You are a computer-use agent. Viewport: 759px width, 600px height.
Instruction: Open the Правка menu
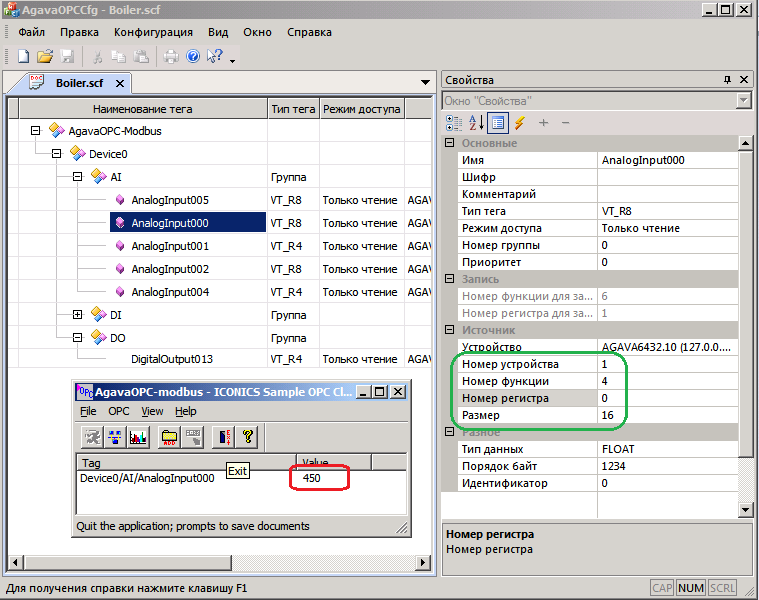click(79, 32)
